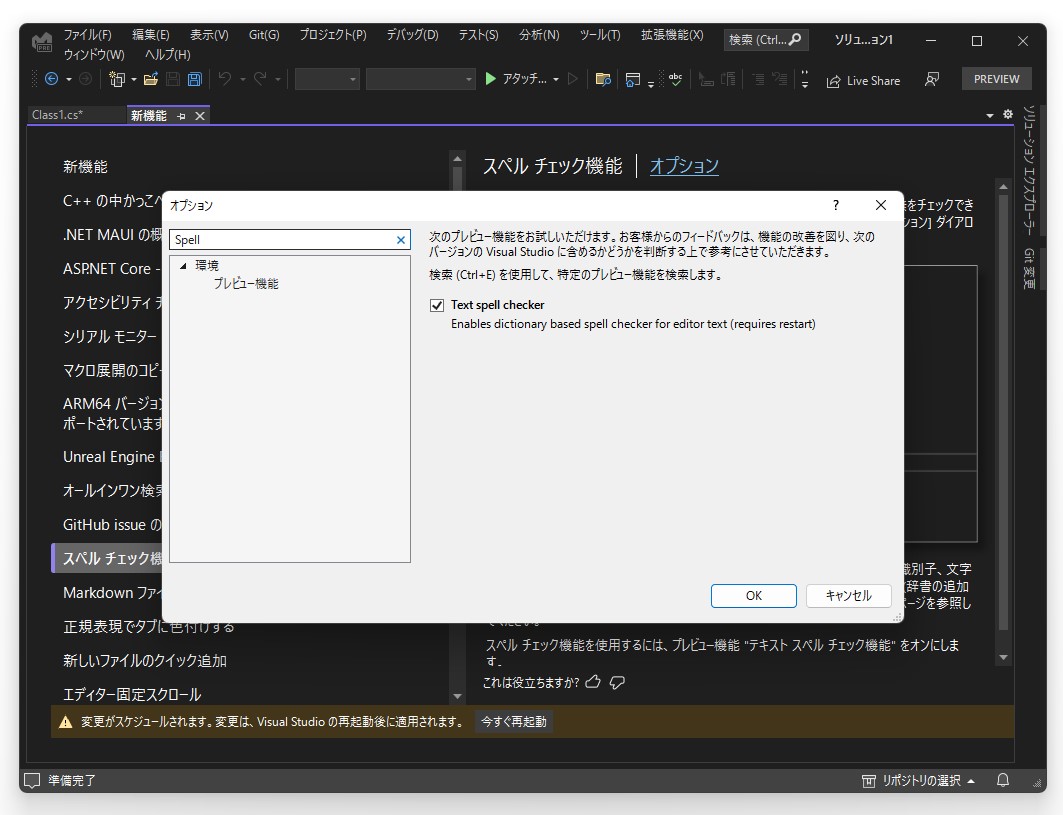Click the Send Feedback person icon
The height and width of the screenshot is (815, 1063).
[x=932, y=81]
